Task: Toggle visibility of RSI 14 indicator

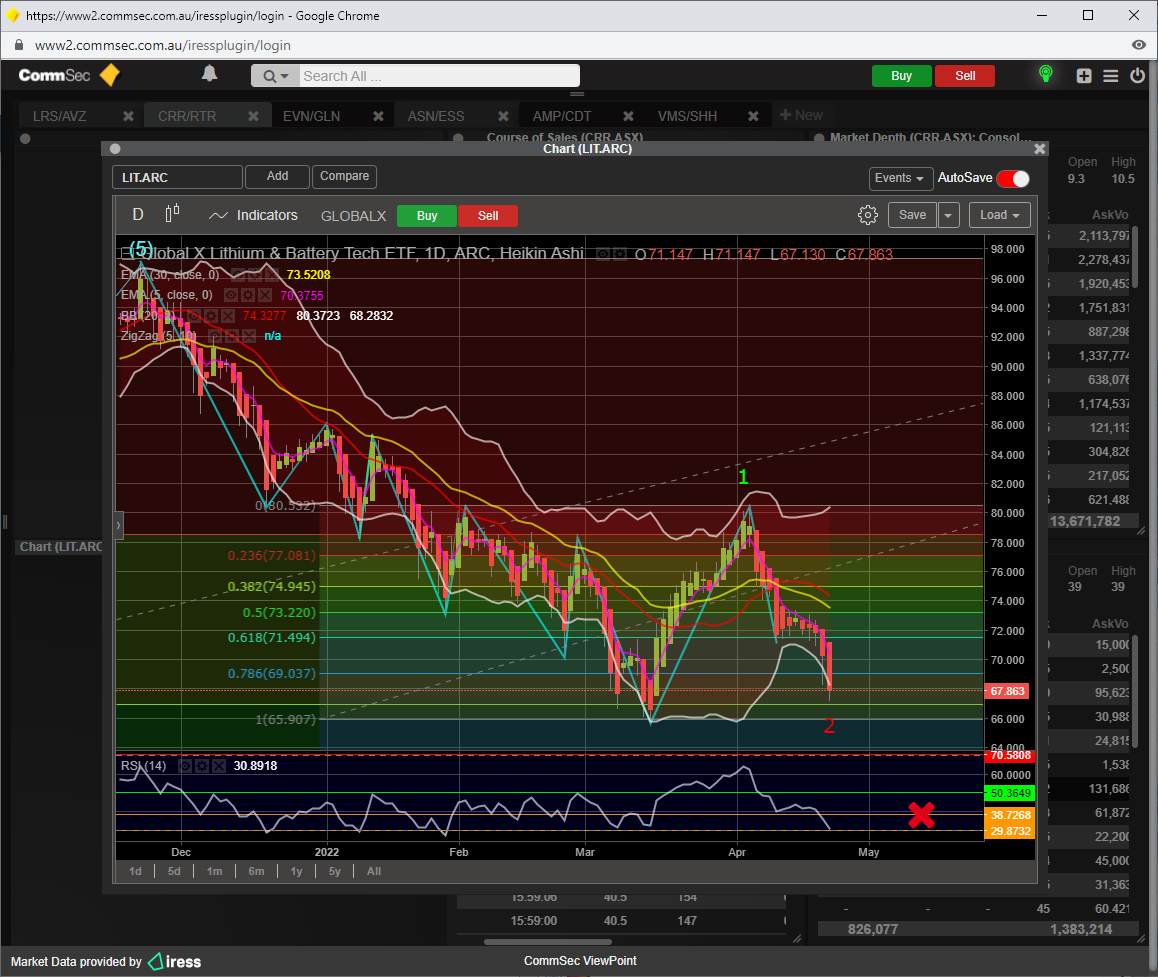Action: click(x=186, y=766)
